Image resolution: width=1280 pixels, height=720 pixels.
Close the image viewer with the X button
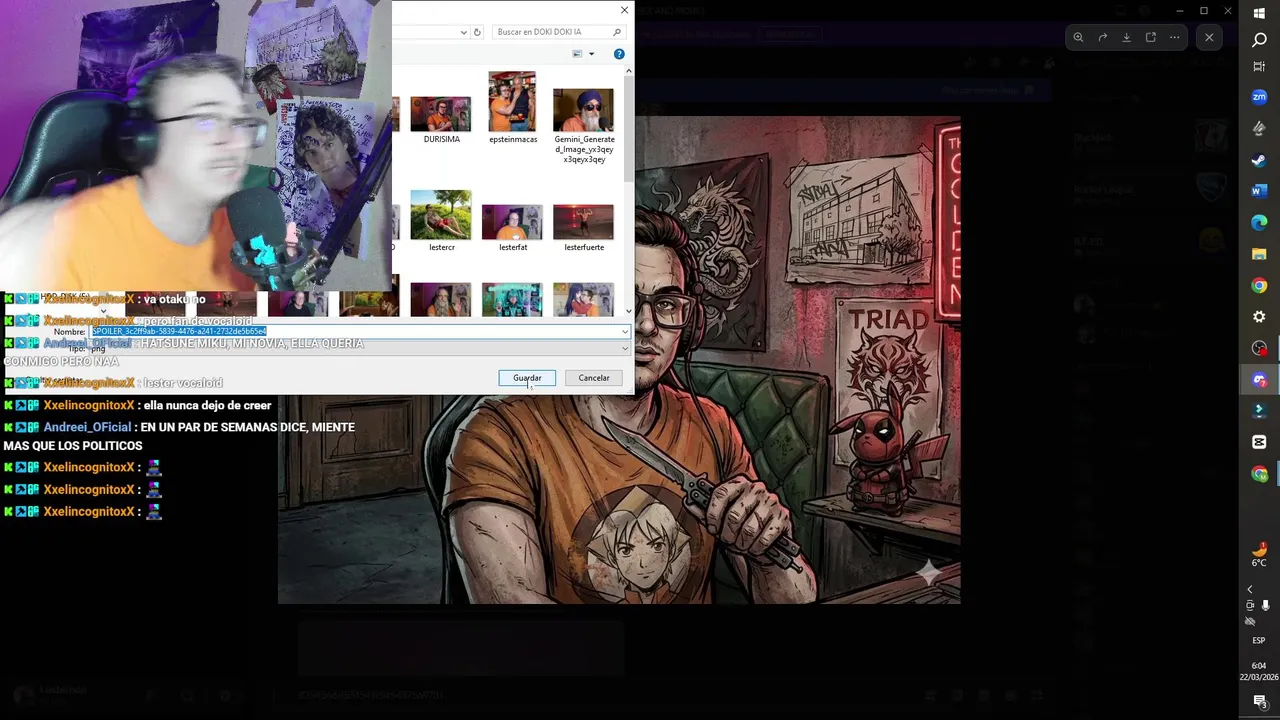tap(1209, 37)
